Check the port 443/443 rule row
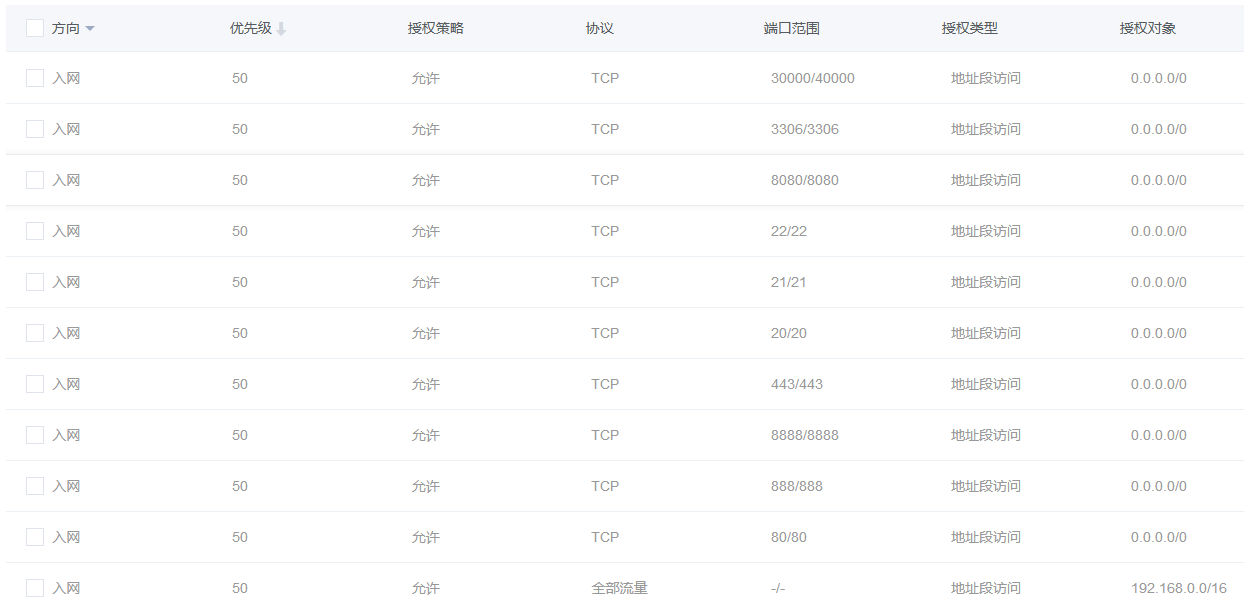The height and width of the screenshot is (611, 1244). pos(35,384)
